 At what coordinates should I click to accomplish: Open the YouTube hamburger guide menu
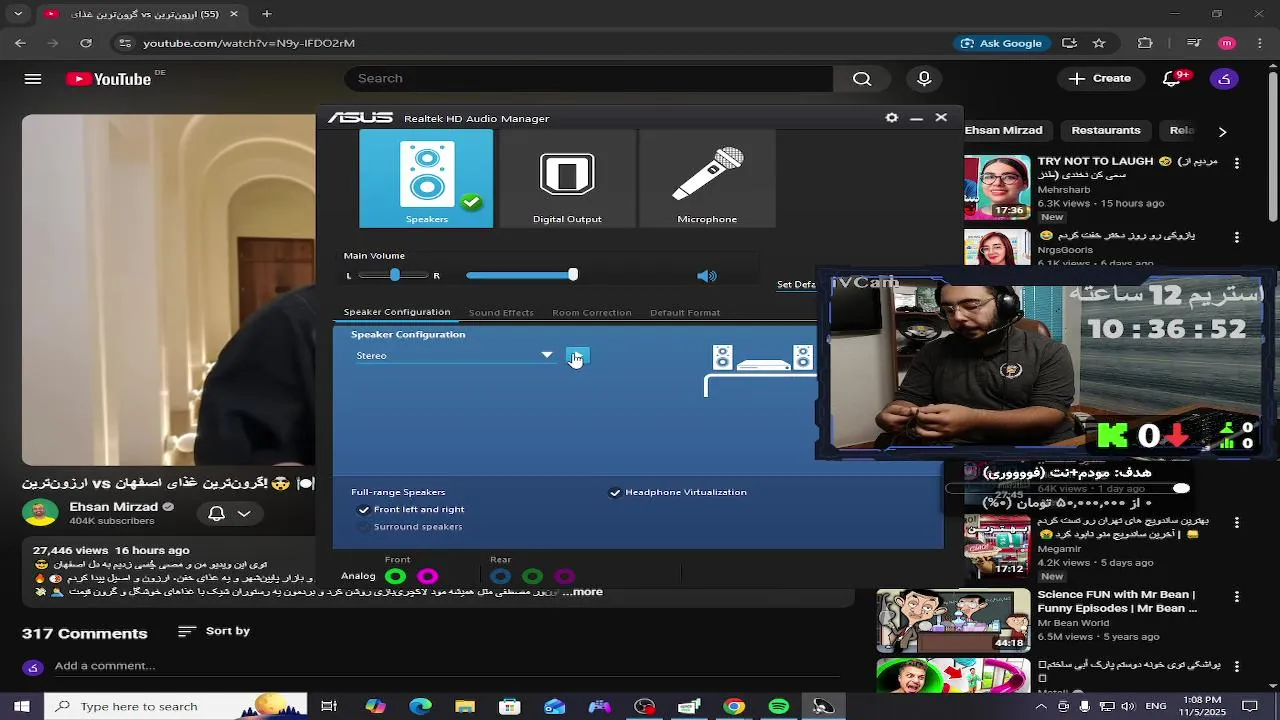[x=33, y=79]
